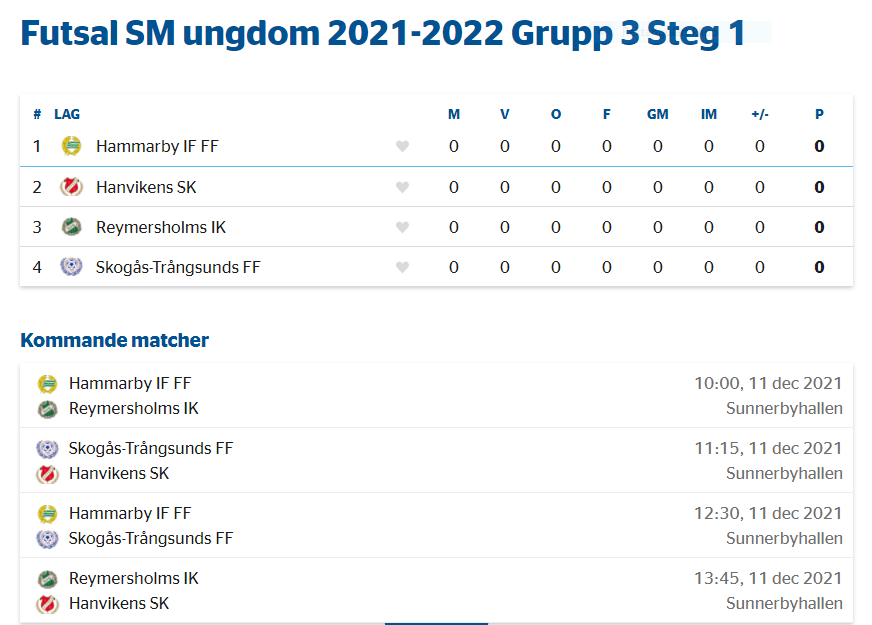The image size is (872, 625).
Task: Click the LAG column header
Action: coord(67,115)
